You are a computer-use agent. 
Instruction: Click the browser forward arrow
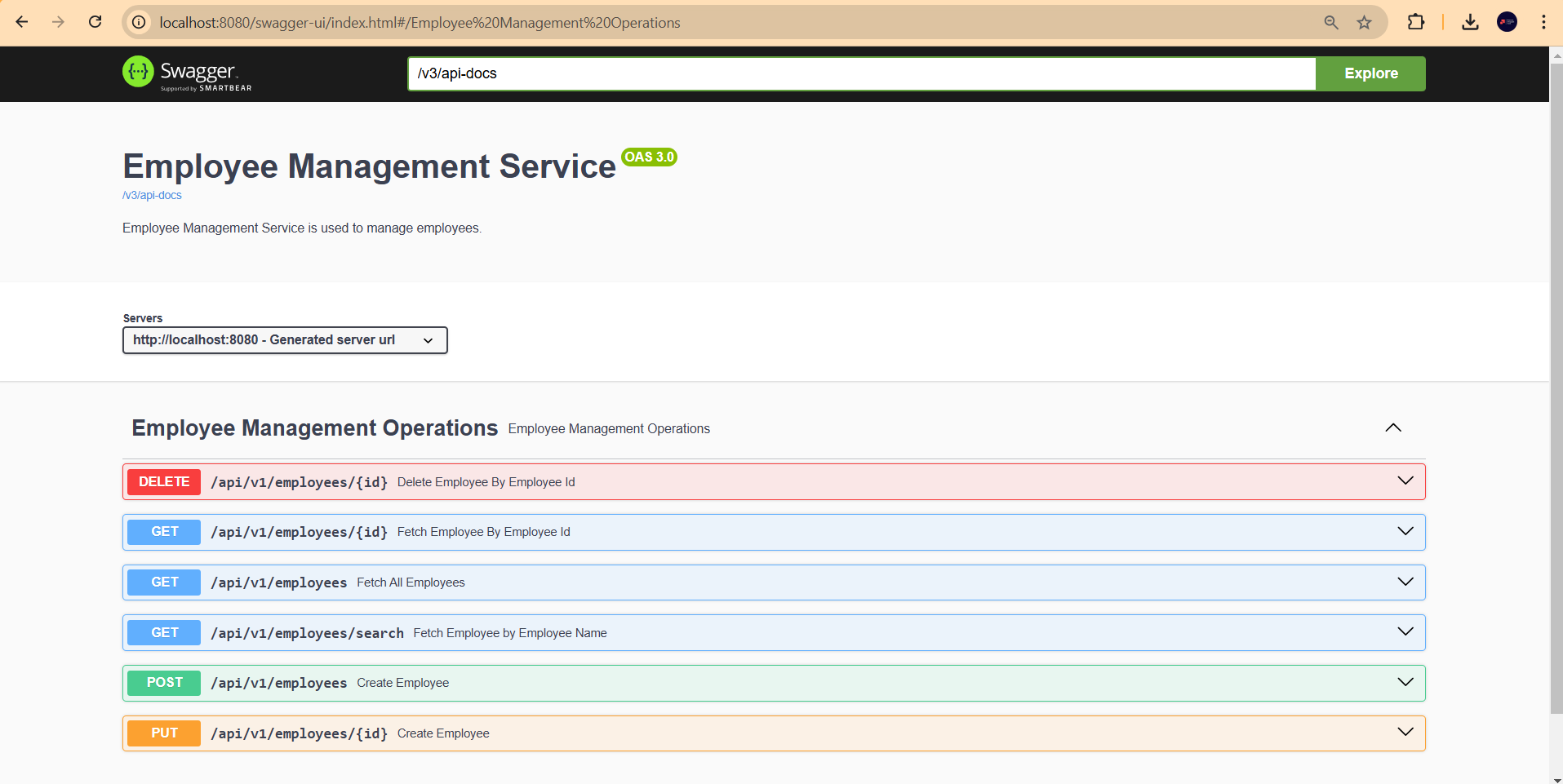click(58, 22)
